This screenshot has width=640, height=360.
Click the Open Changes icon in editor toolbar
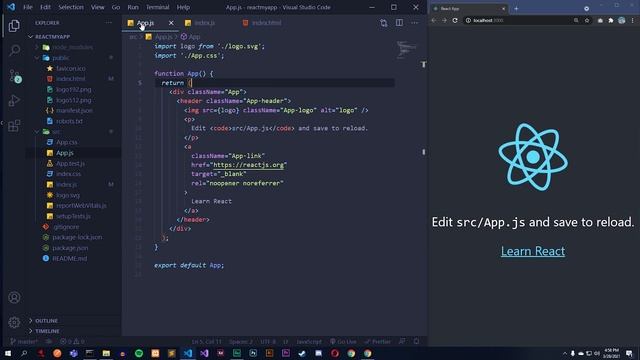pos(384,23)
